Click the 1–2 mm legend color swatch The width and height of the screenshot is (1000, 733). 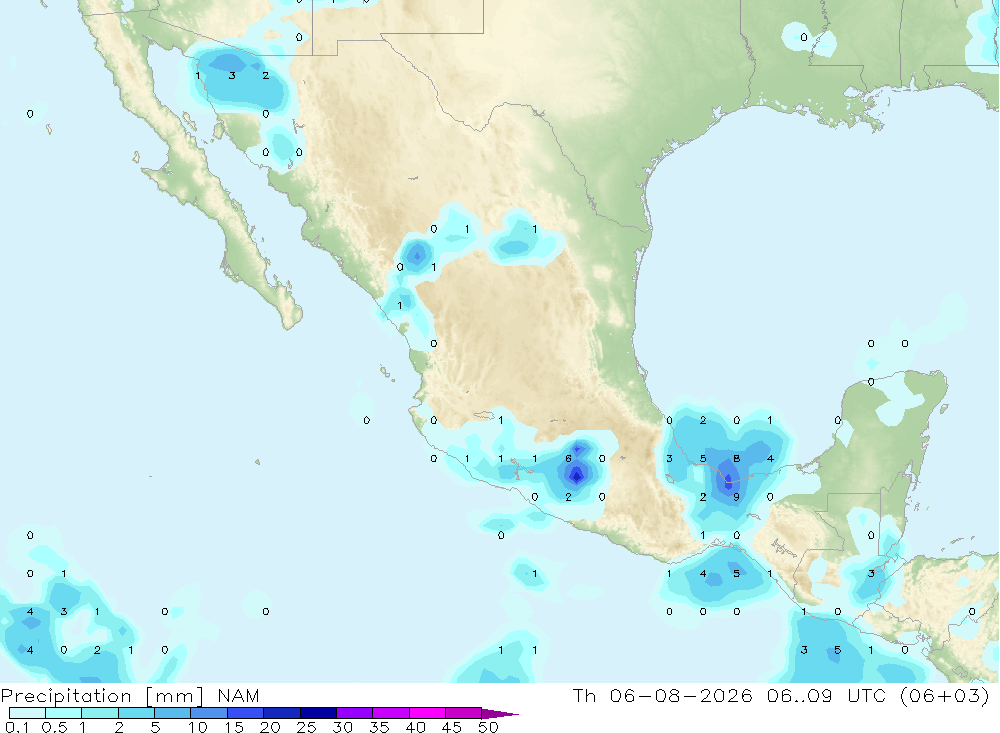tap(100, 713)
